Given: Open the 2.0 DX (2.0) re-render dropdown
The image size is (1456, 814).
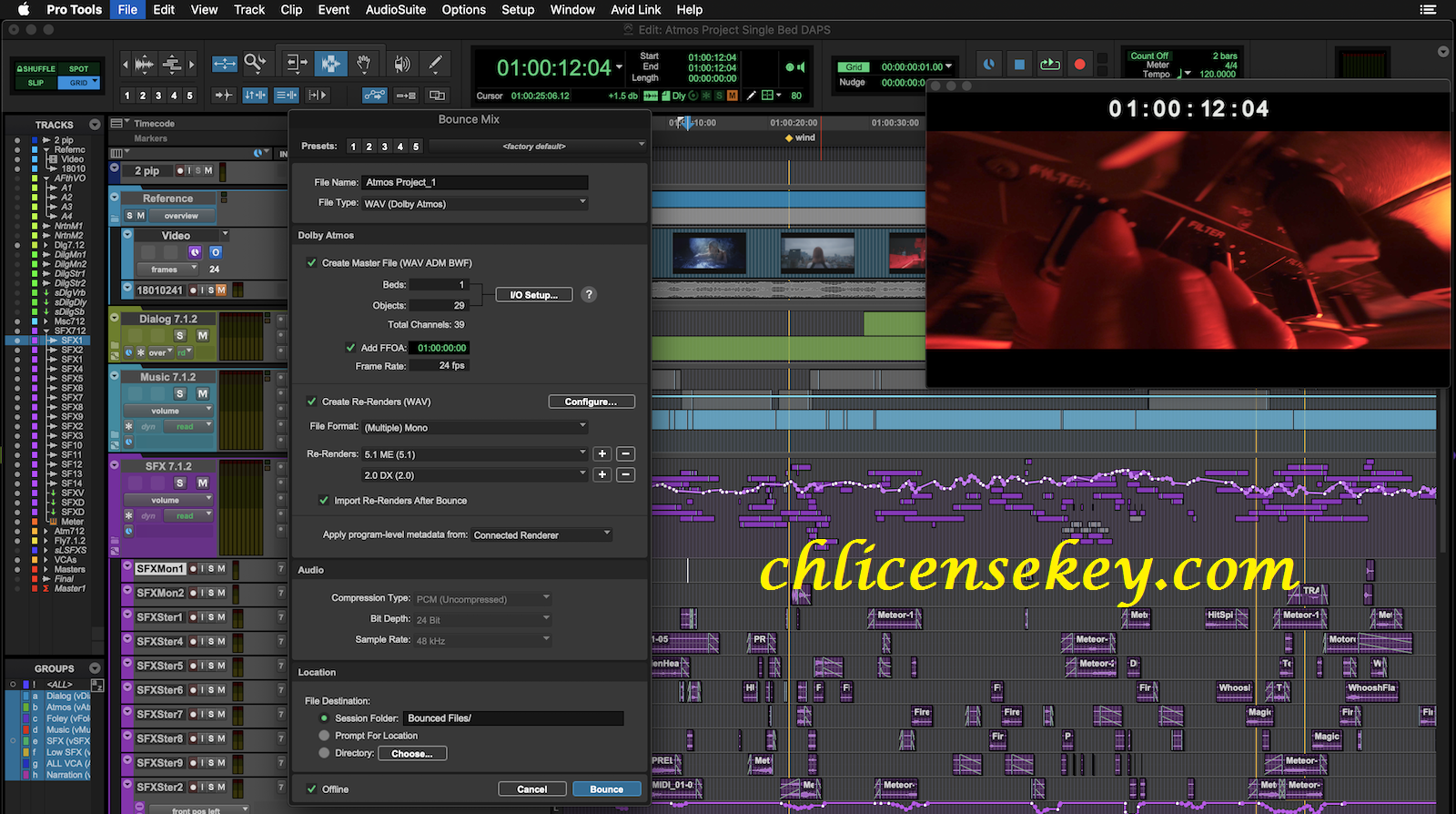Looking at the screenshot, I should point(475,474).
